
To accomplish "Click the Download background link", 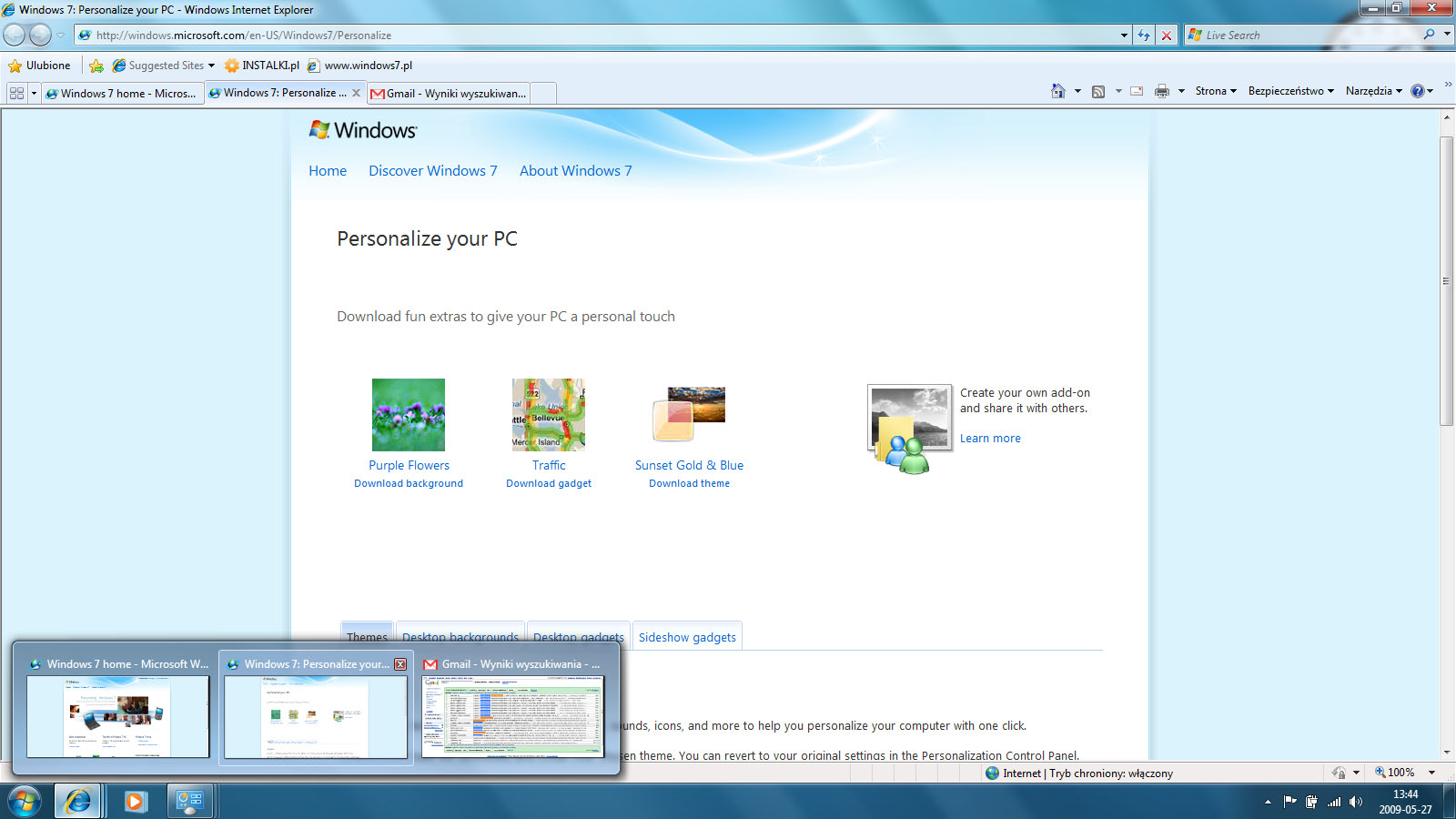I will [x=409, y=483].
